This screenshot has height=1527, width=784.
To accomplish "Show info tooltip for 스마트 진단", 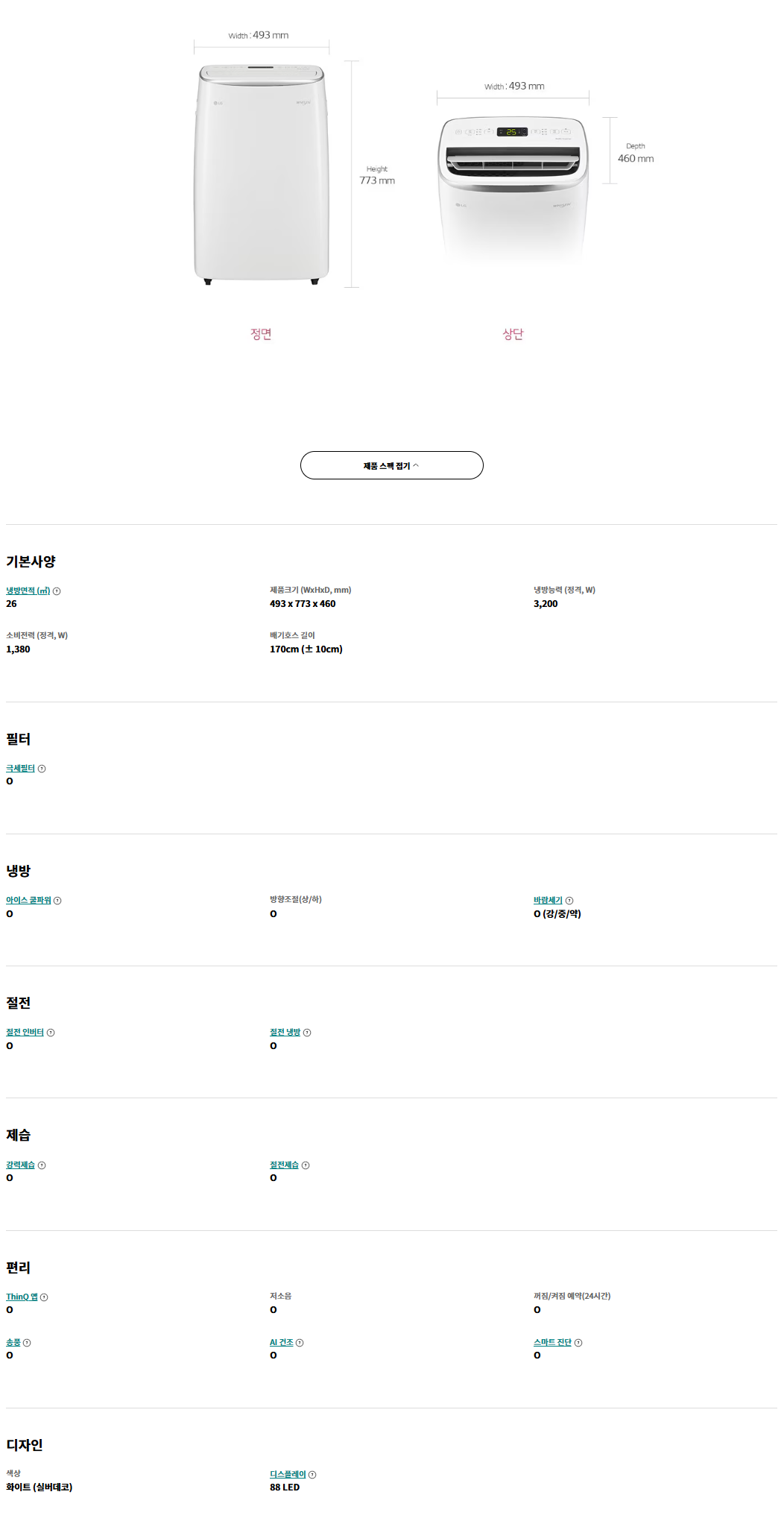I will pos(578,1343).
